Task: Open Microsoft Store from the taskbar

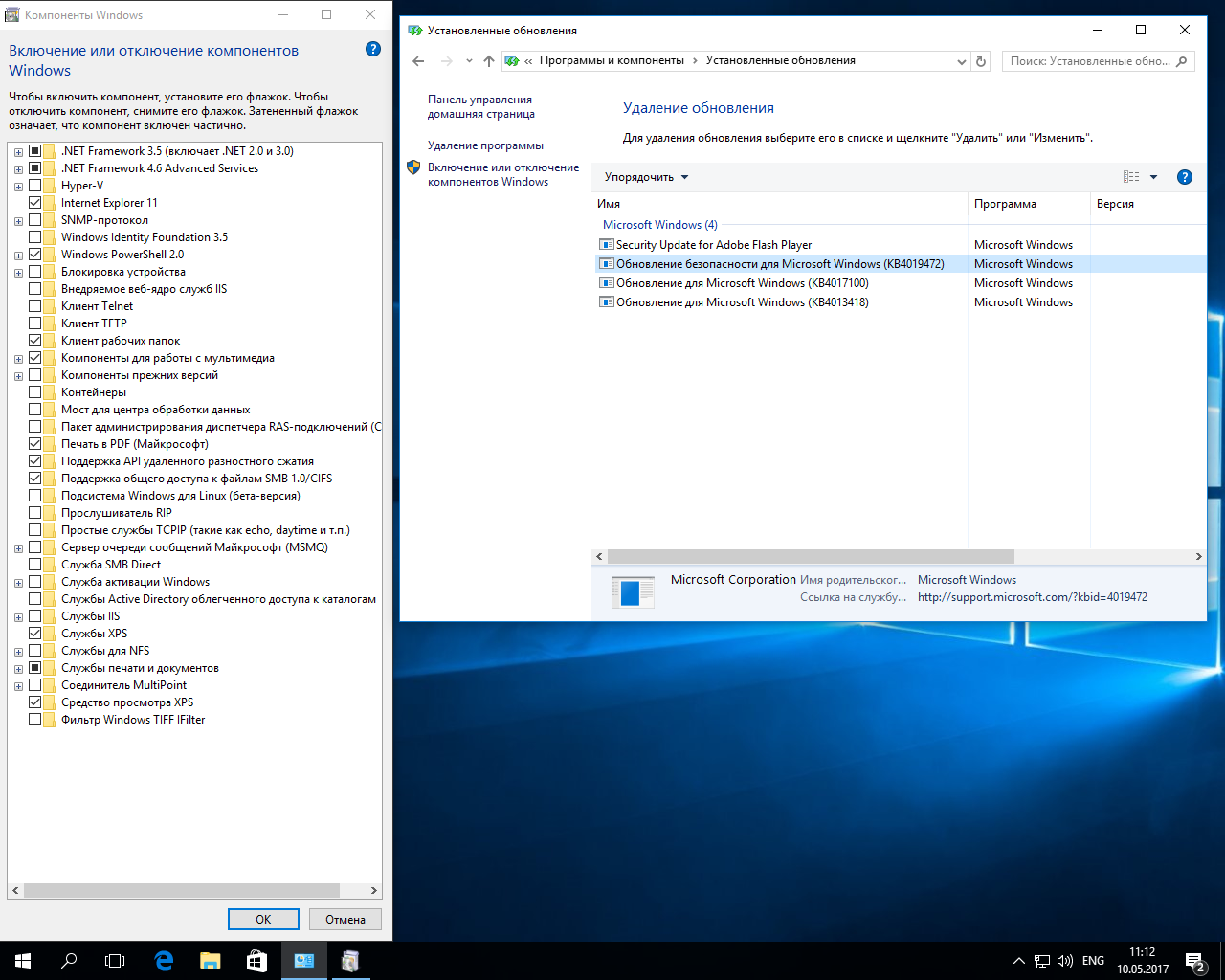Action: point(256,961)
